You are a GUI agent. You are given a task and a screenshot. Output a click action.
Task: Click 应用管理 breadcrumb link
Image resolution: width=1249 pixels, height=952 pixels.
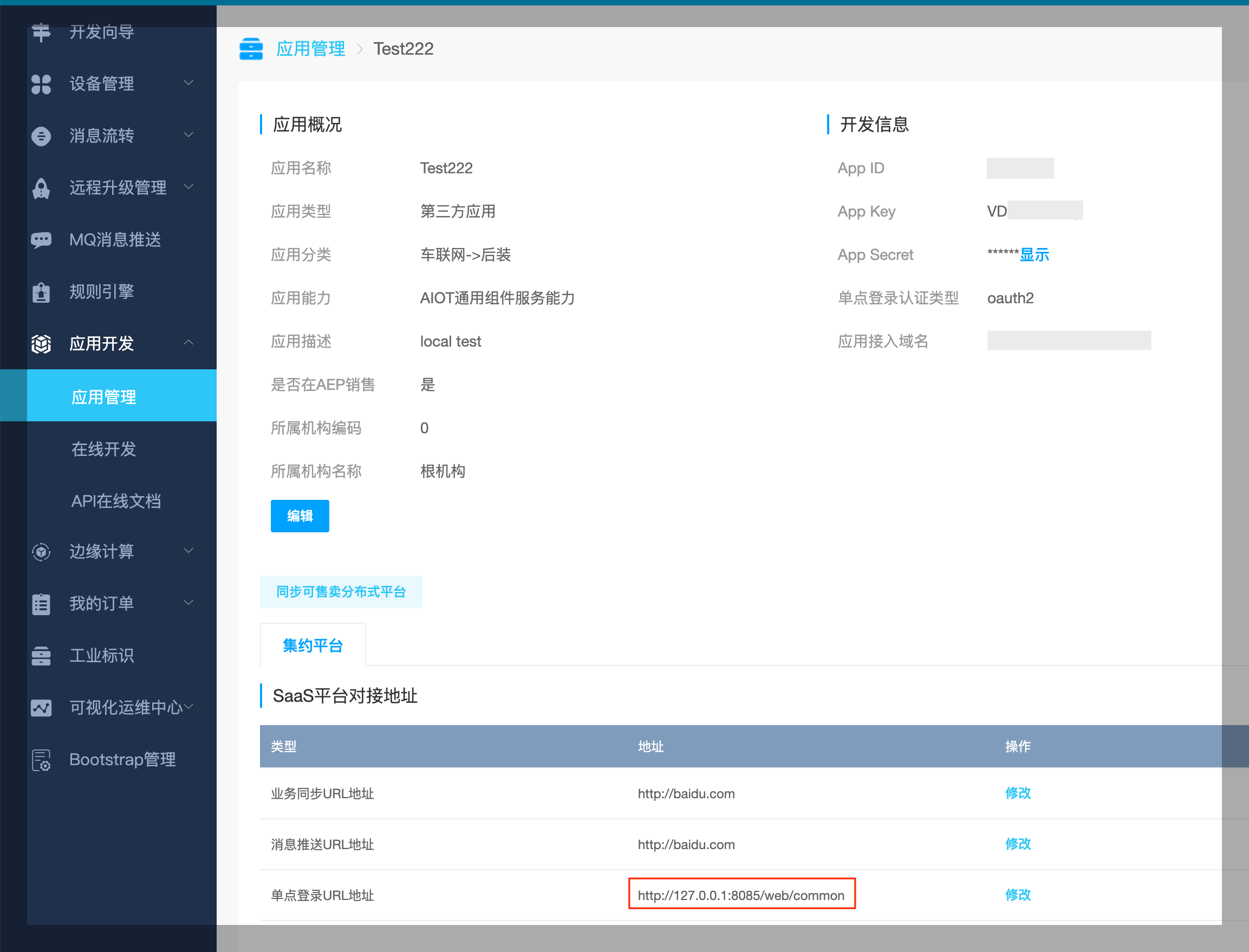click(x=310, y=49)
